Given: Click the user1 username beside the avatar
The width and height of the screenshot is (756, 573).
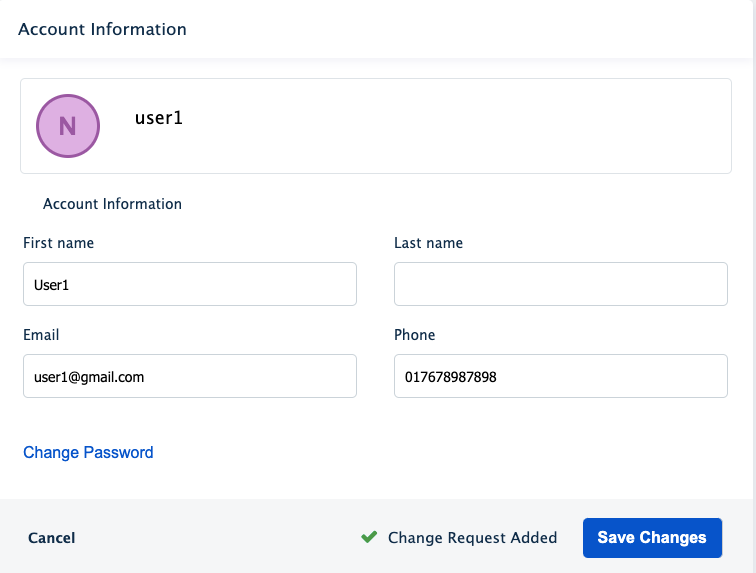Looking at the screenshot, I should [x=159, y=118].
